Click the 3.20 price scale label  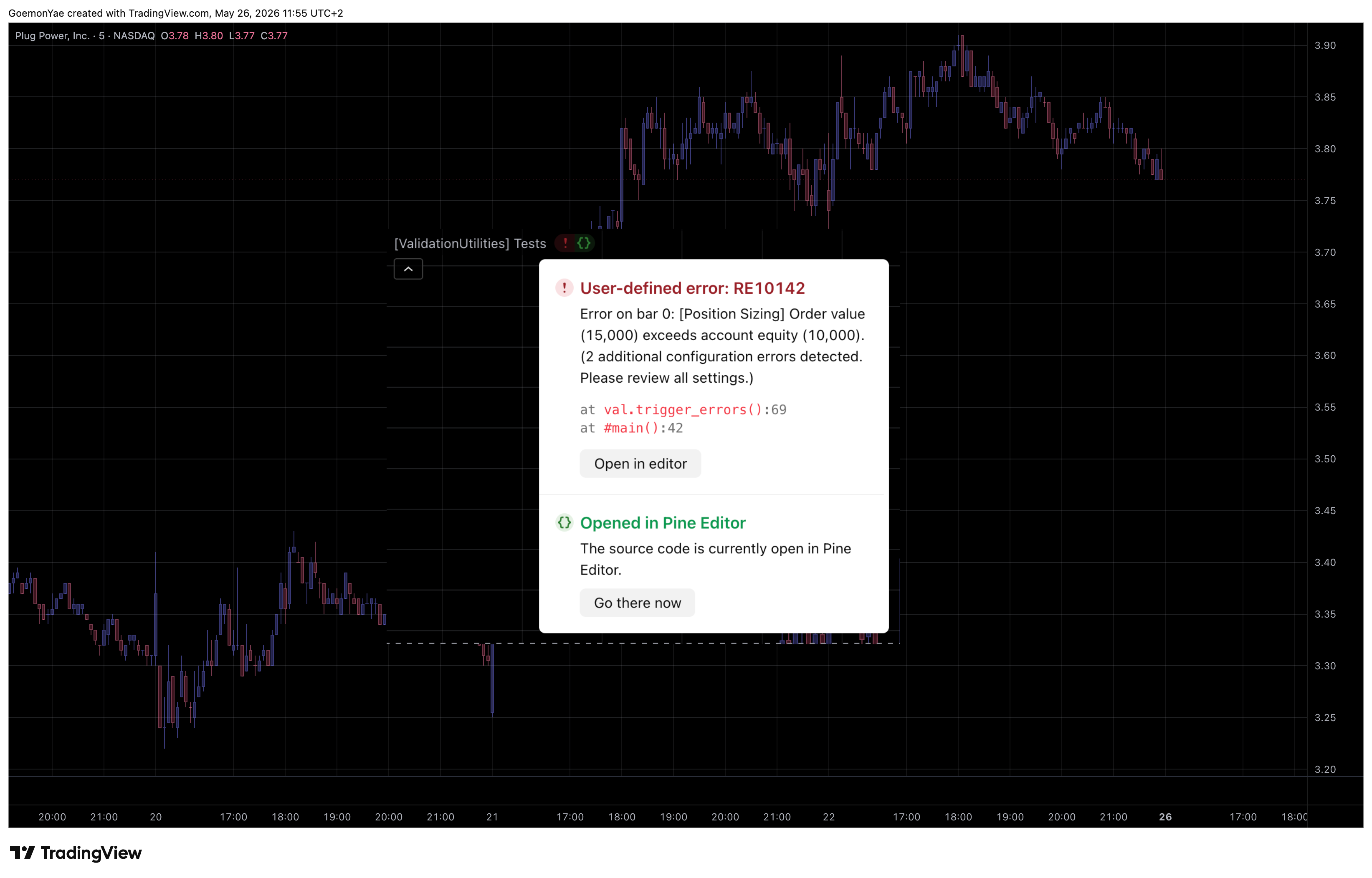click(1325, 769)
